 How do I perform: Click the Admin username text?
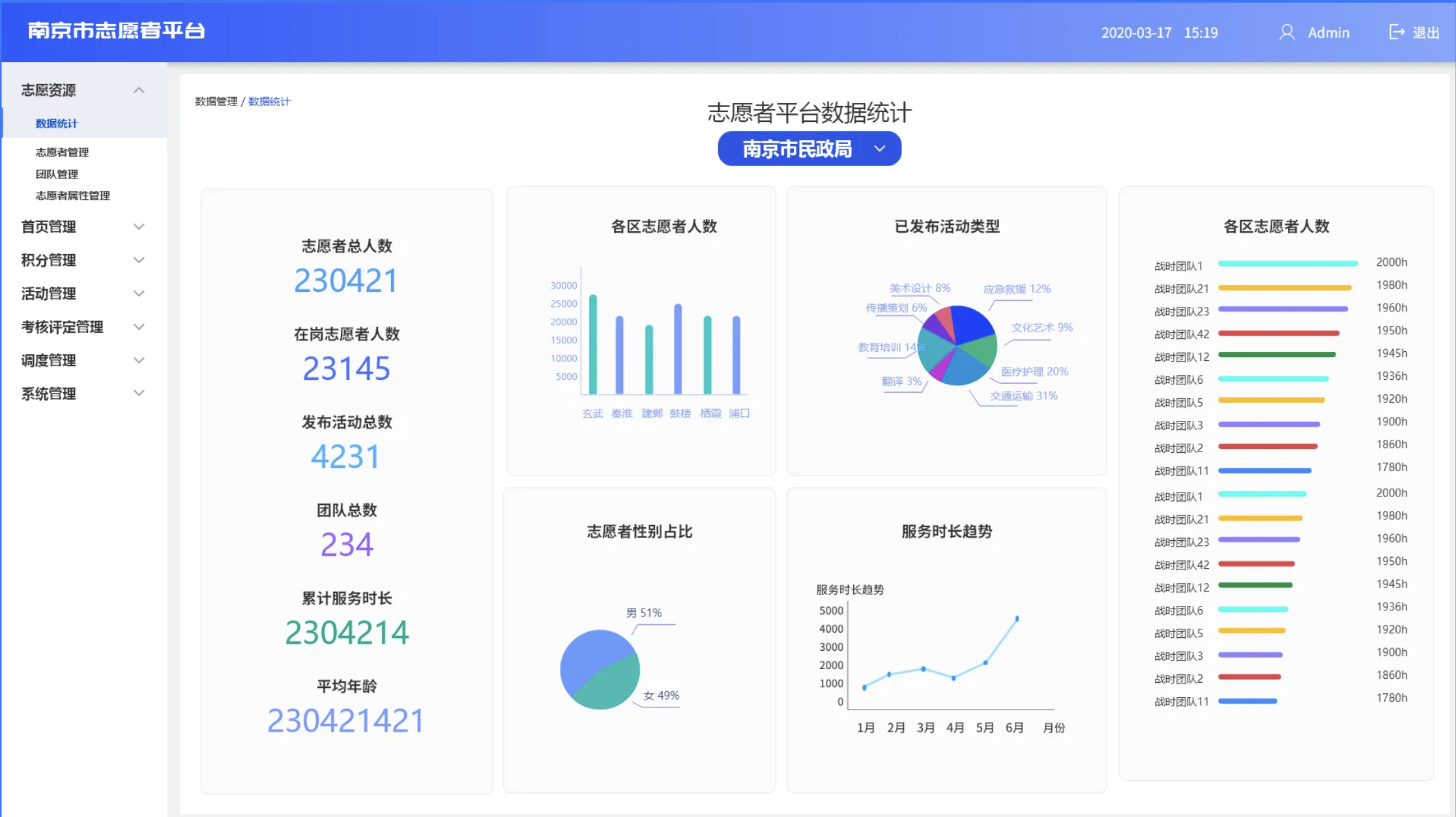[1328, 33]
